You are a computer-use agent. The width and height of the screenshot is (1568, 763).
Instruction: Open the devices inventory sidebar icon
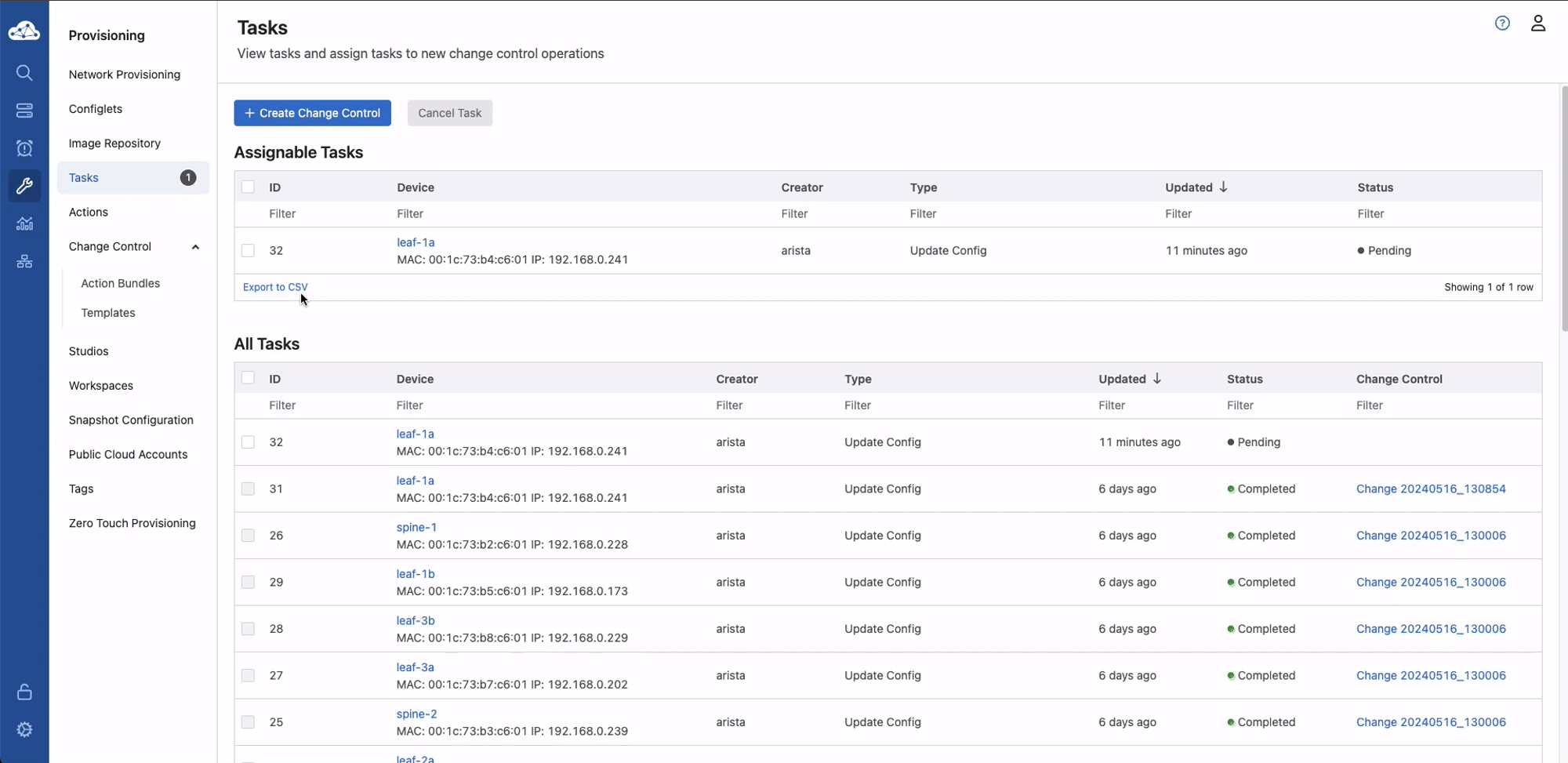(x=24, y=111)
